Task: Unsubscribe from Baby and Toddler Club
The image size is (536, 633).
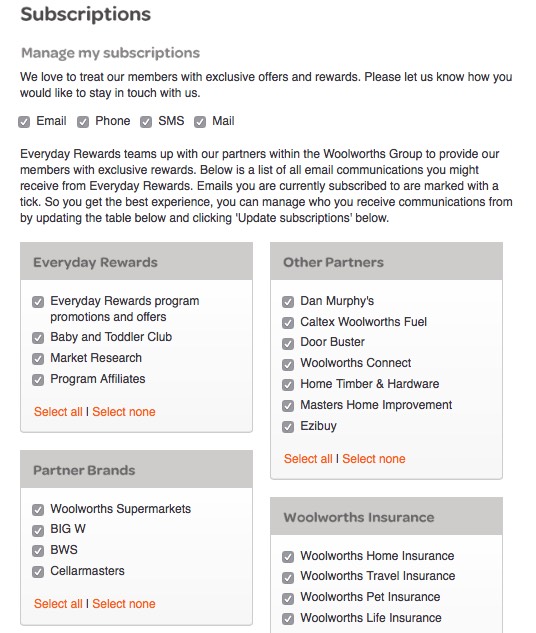Action: click(38, 338)
